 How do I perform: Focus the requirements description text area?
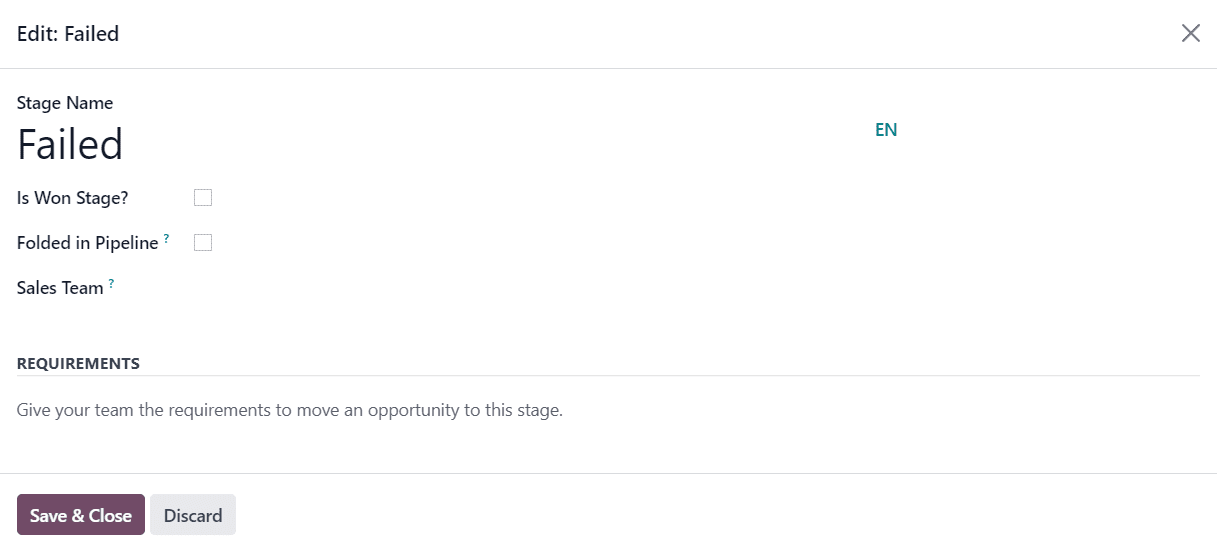[x=608, y=410]
